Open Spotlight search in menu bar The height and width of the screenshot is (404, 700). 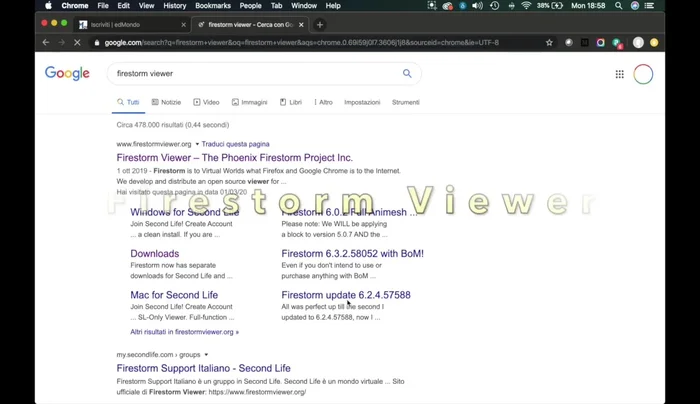point(618,6)
